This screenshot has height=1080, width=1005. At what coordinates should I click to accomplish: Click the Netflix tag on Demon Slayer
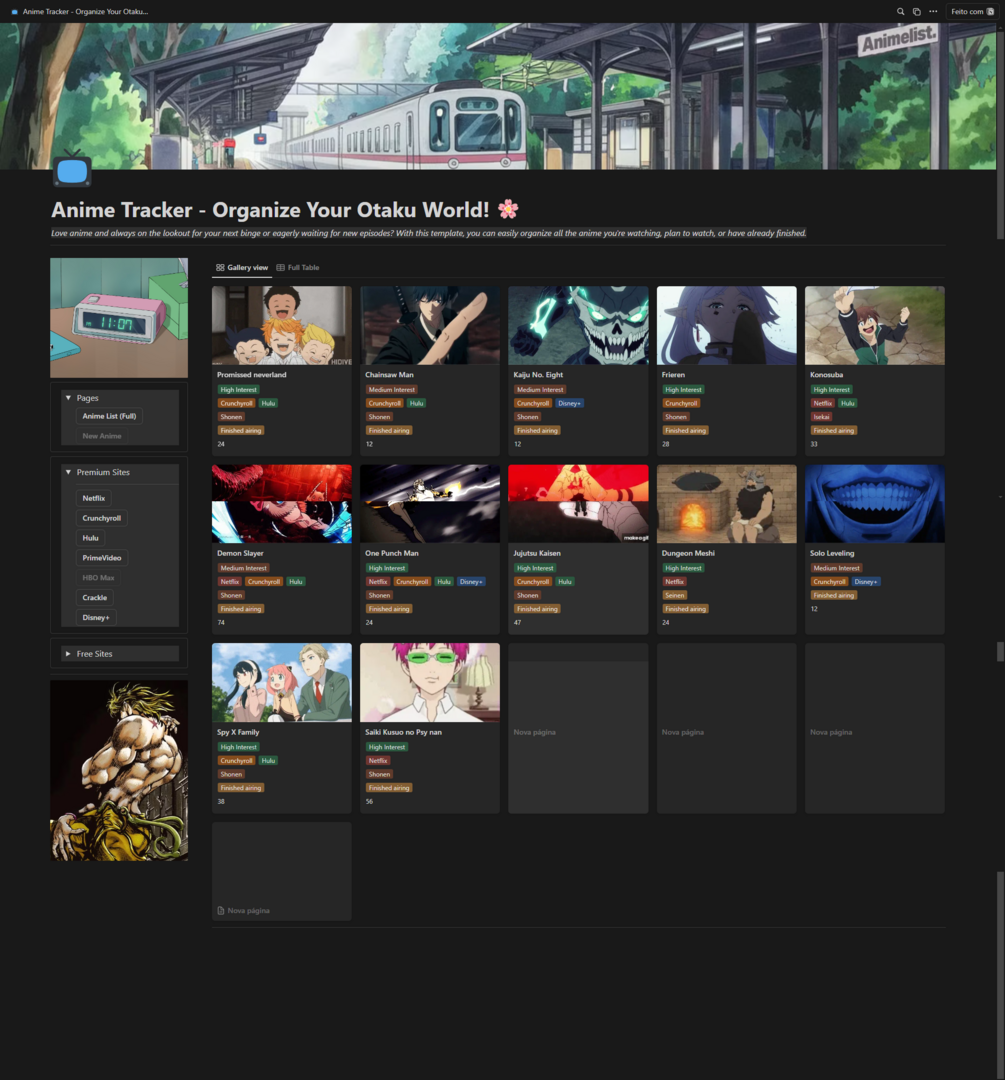click(x=230, y=582)
